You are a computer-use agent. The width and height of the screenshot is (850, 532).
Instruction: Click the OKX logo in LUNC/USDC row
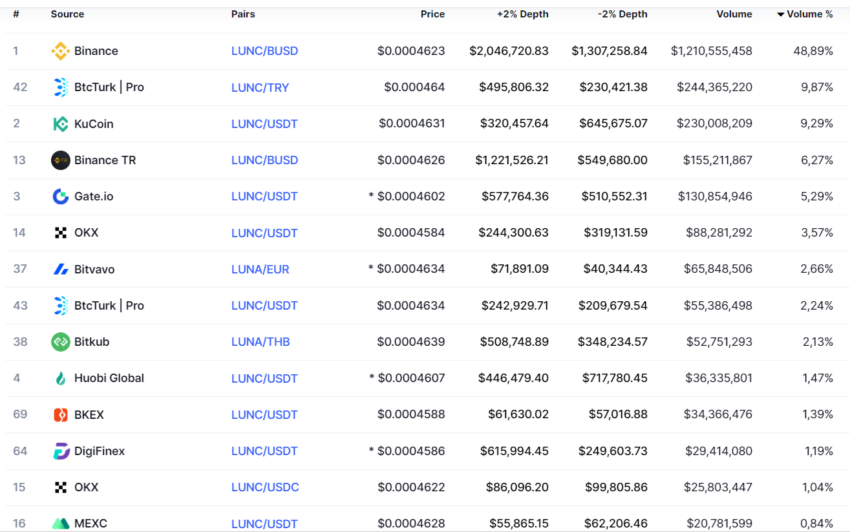coord(61,488)
